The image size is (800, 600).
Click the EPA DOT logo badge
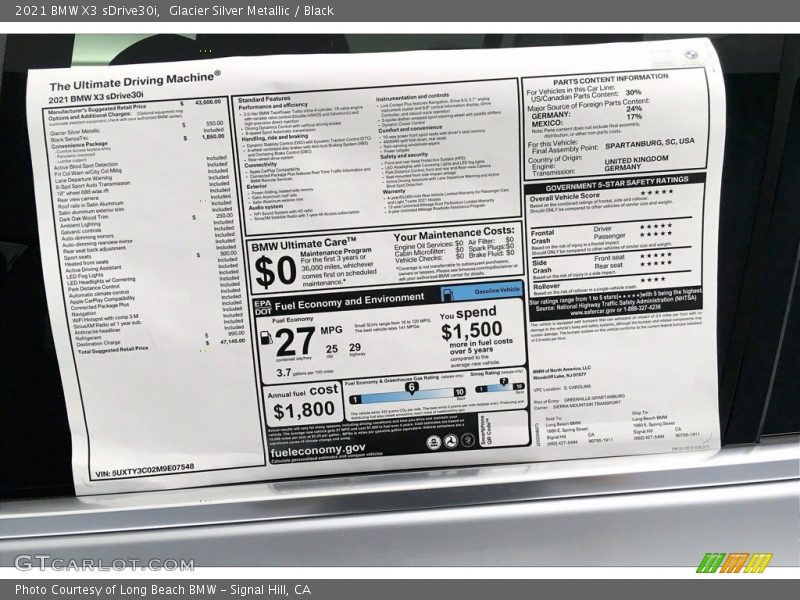click(263, 307)
